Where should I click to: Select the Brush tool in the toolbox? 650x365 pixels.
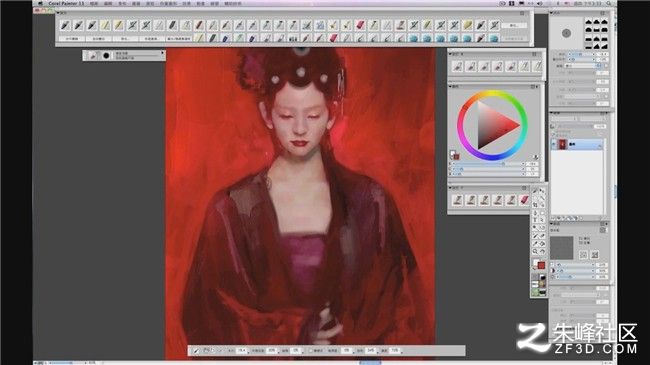pyautogui.click(x=535, y=190)
